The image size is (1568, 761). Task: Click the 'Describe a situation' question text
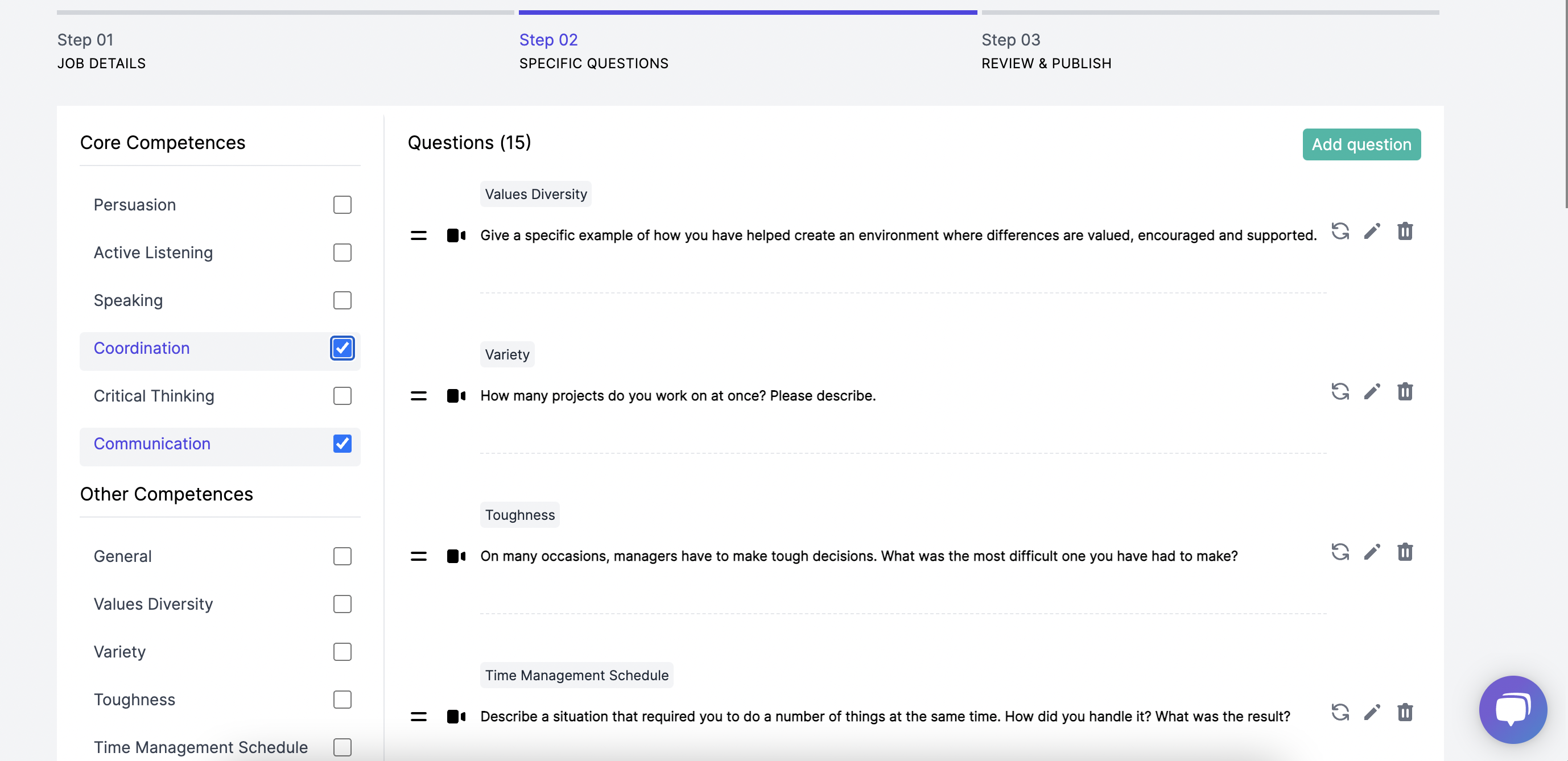tap(885, 717)
